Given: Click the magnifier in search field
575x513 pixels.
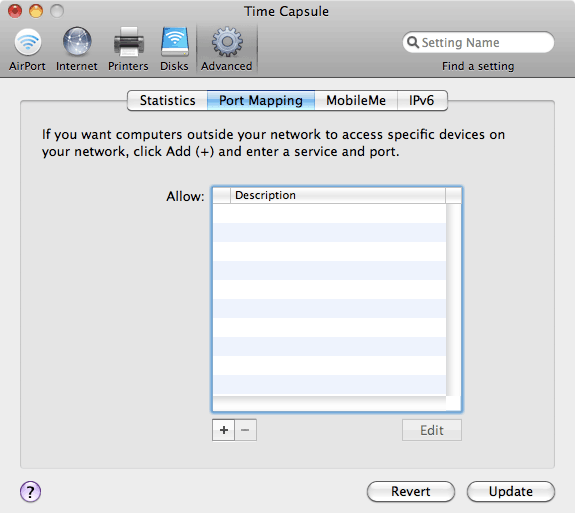Looking at the screenshot, I should [x=413, y=42].
